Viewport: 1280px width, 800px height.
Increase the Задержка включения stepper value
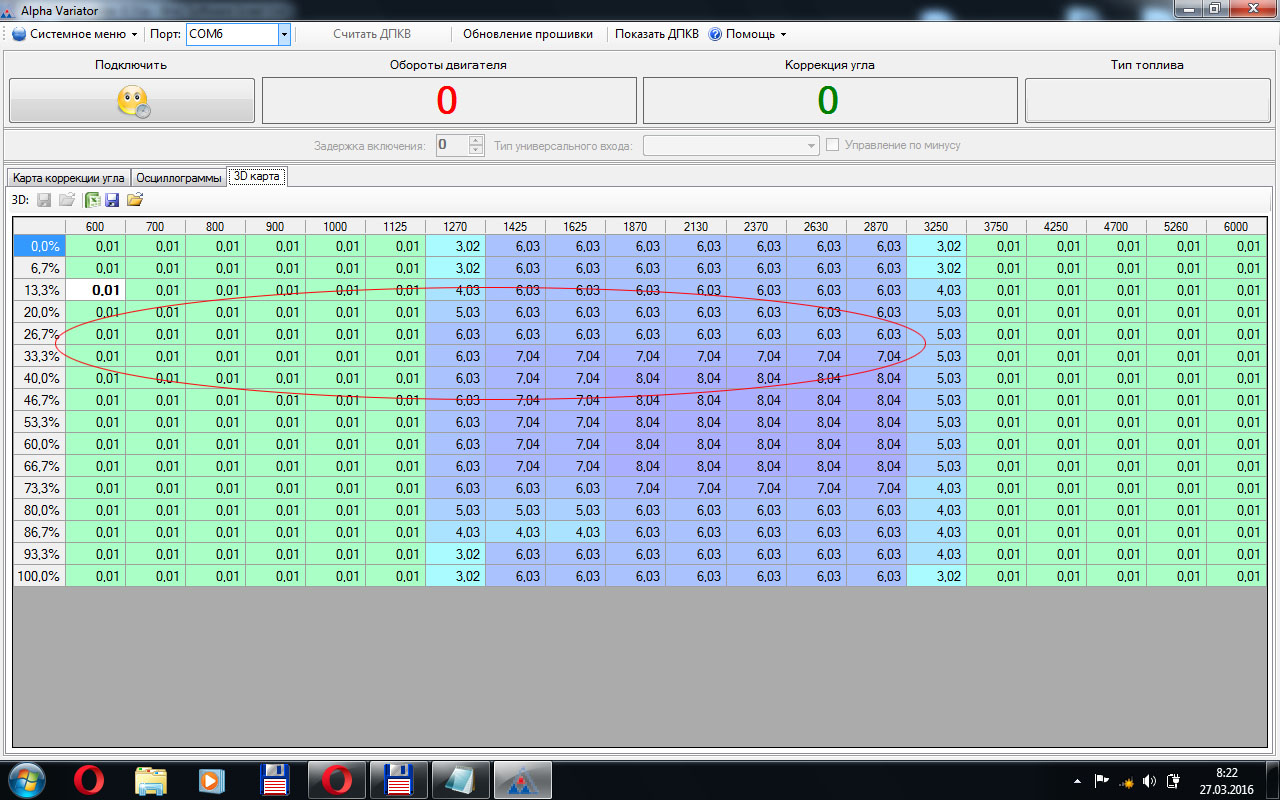click(476, 141)
